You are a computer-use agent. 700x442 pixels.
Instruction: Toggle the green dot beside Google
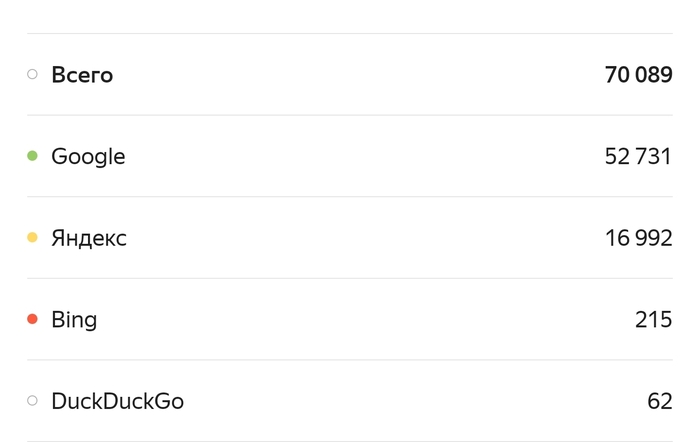pyautogui.click(x=32, y=156)
